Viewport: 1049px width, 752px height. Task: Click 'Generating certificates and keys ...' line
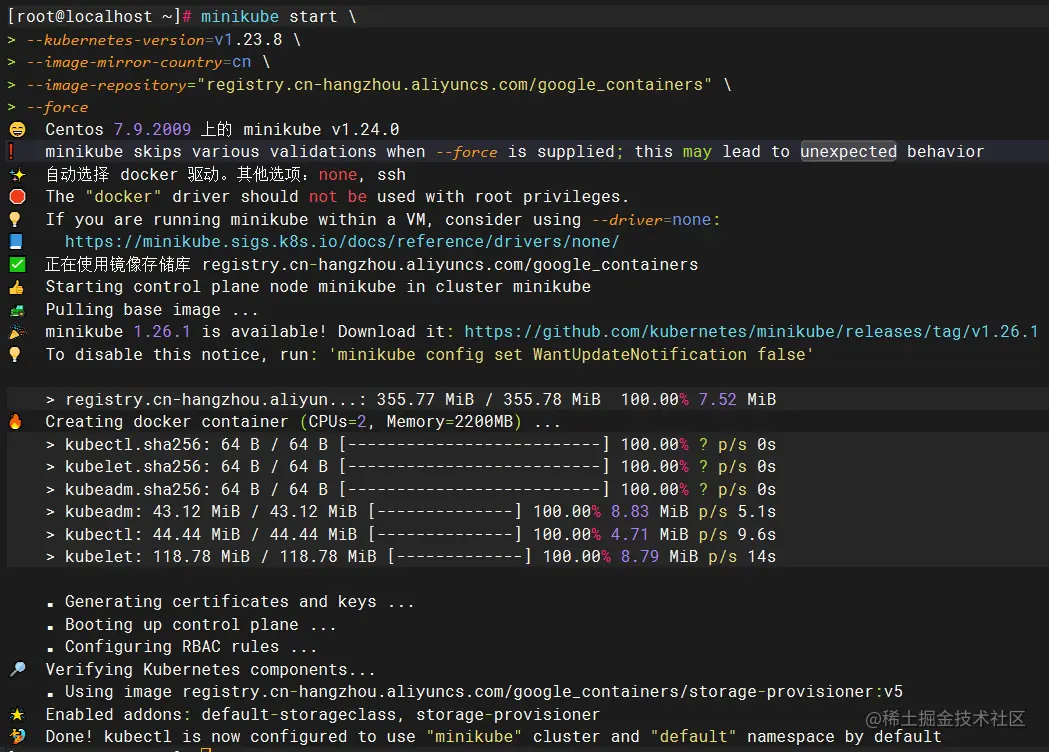pos(240,601)
